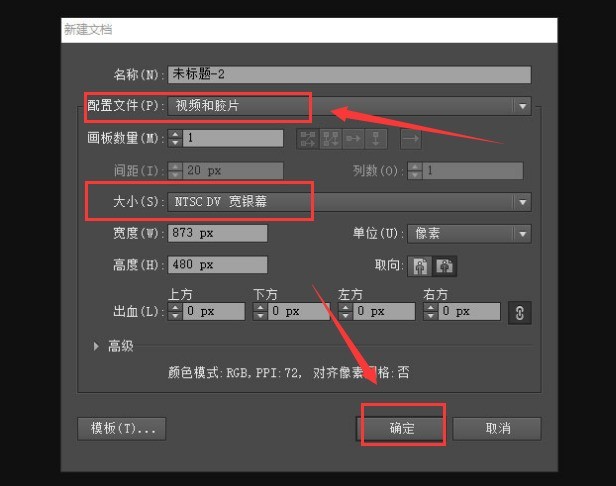Viewport: 616px width, 486px height.
Task: Open the 配置文件 profile dropdown
Action: tap(349, 106)
